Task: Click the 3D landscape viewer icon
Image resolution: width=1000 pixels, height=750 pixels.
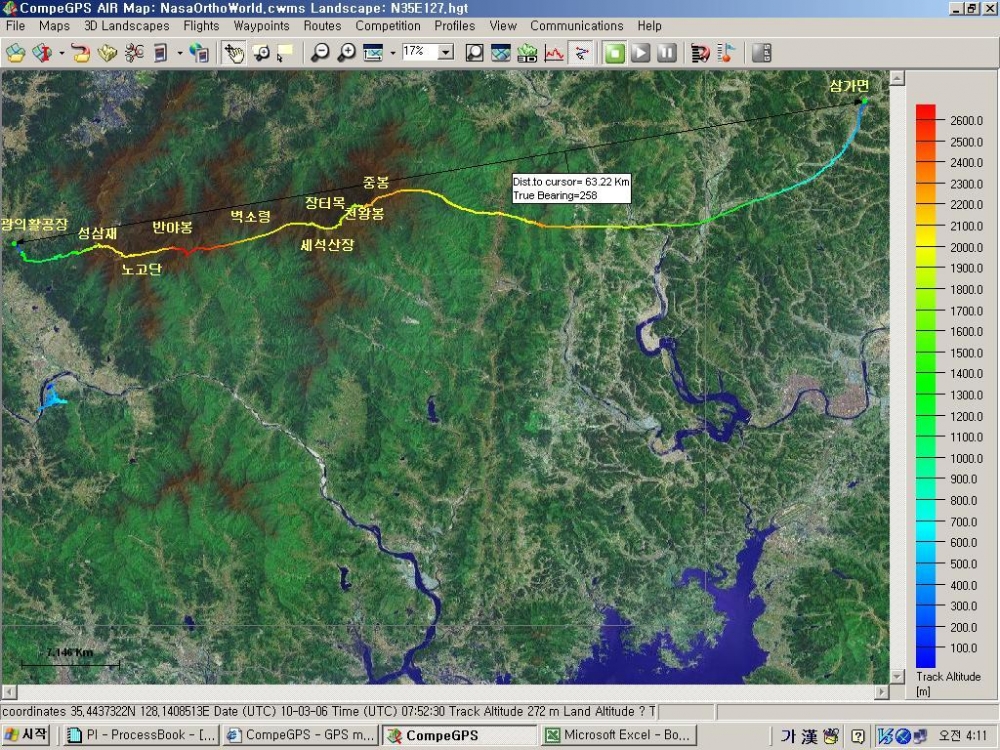Action: pyautogui.click(x=527, y=52)
